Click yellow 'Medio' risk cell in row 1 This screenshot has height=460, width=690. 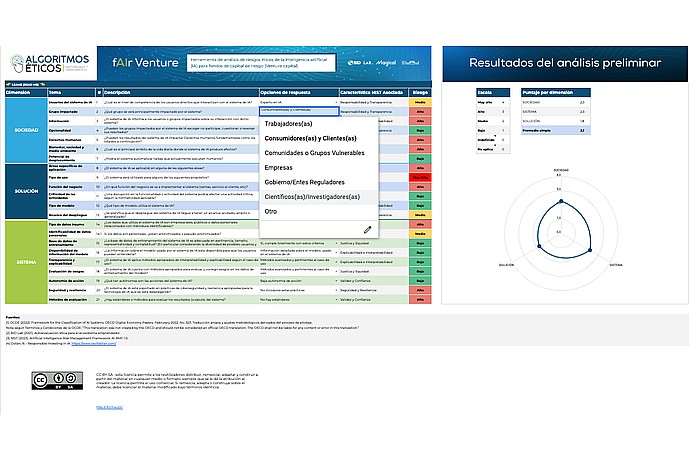coord(420,102)
